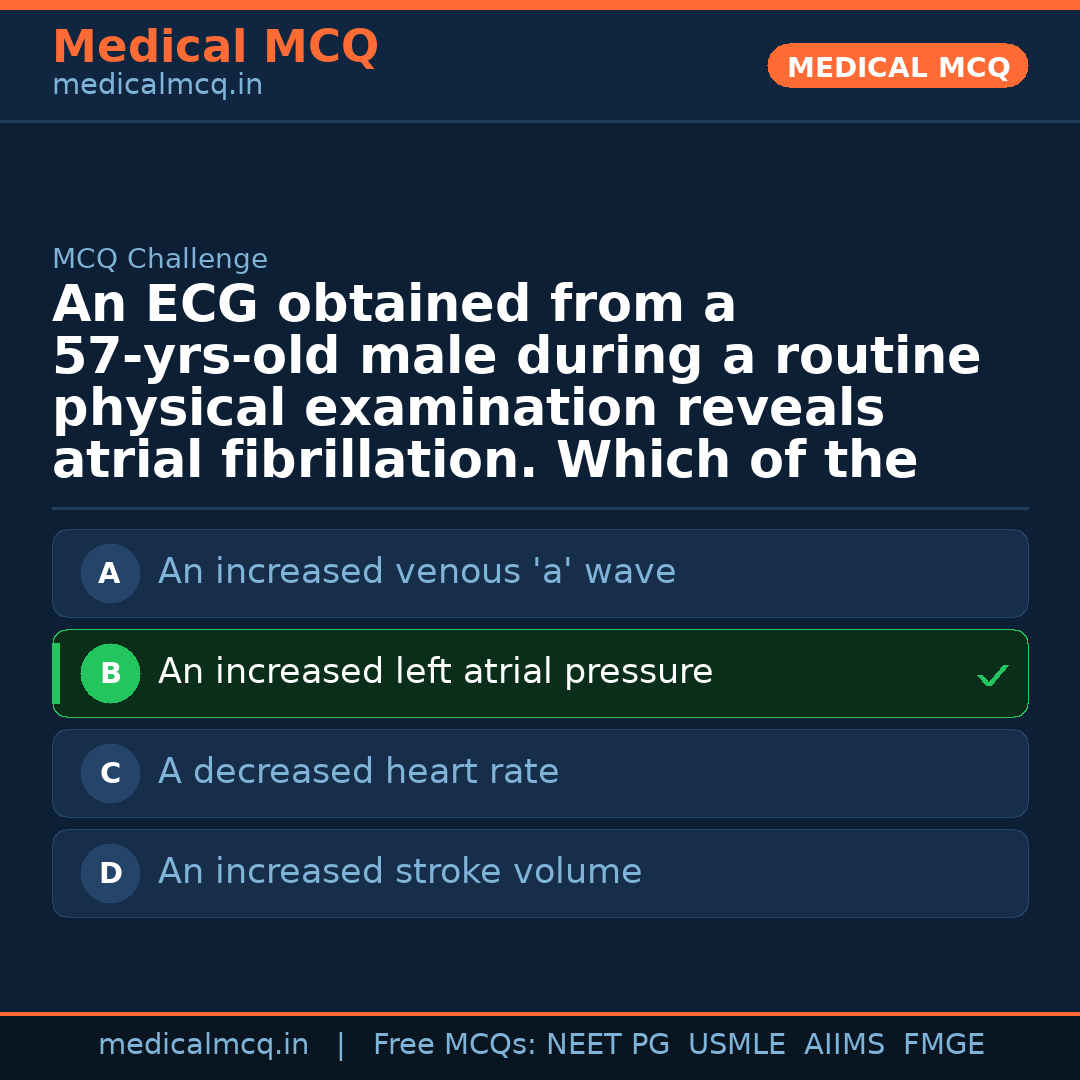Click the orange MEDICAL MCQ badge
The width and height of the screenshot is (1080, 1080).
tap(898, 67)
